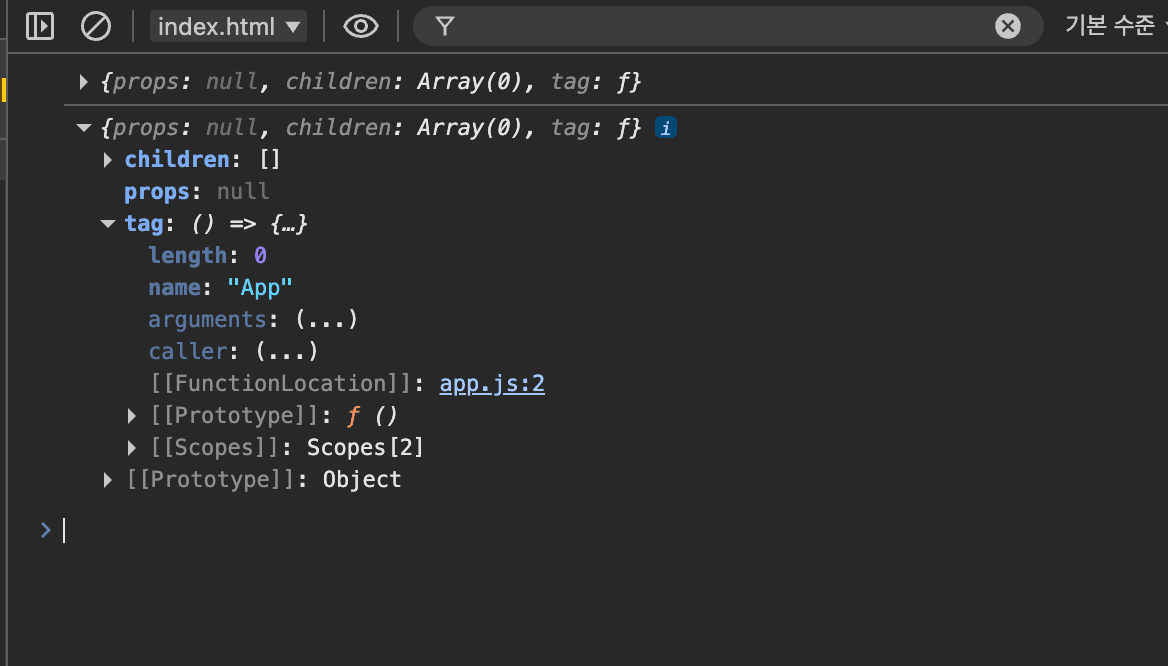1168x666 pixels.
Task: Click the first log's object summary text
Action: (x=370, y=82)
